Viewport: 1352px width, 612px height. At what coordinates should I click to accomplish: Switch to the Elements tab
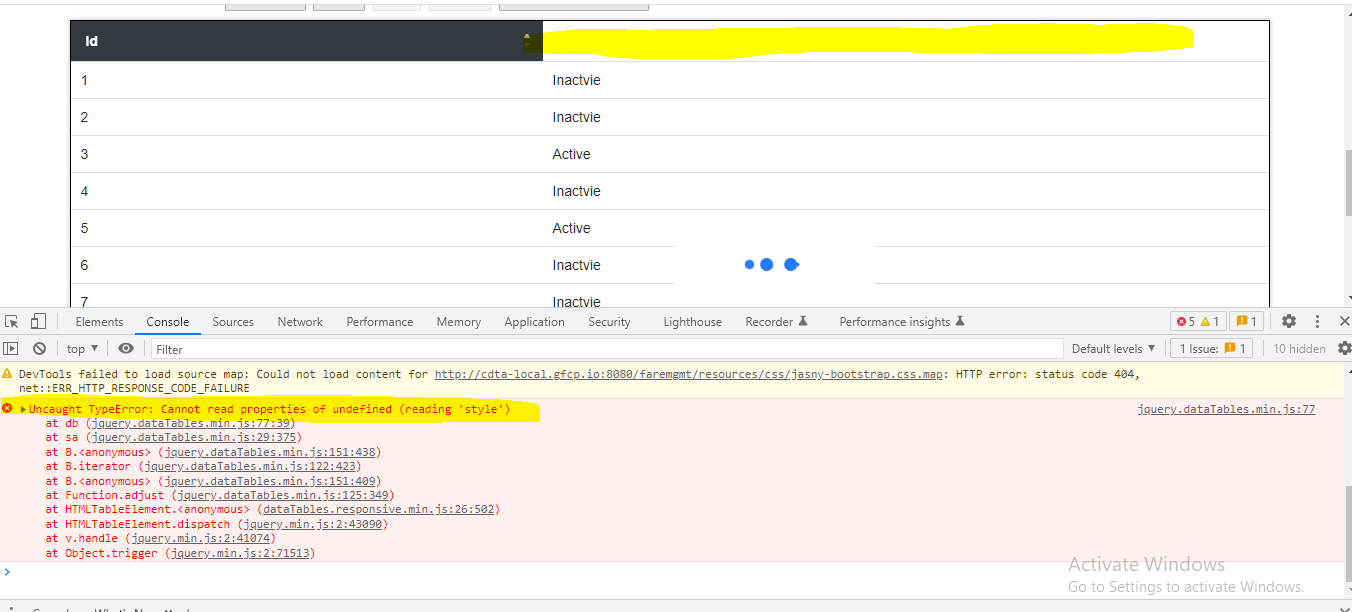pos(99,321)
